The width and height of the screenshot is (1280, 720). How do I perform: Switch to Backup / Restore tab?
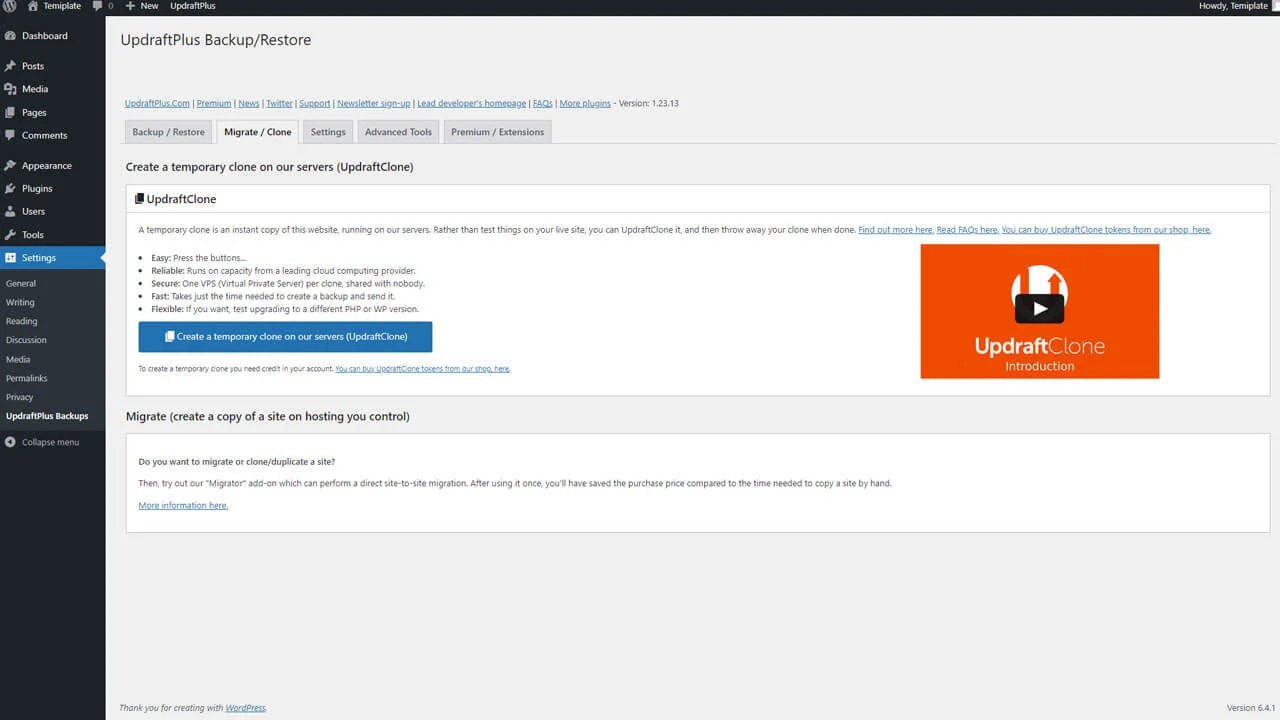click(x=168, y=132)
